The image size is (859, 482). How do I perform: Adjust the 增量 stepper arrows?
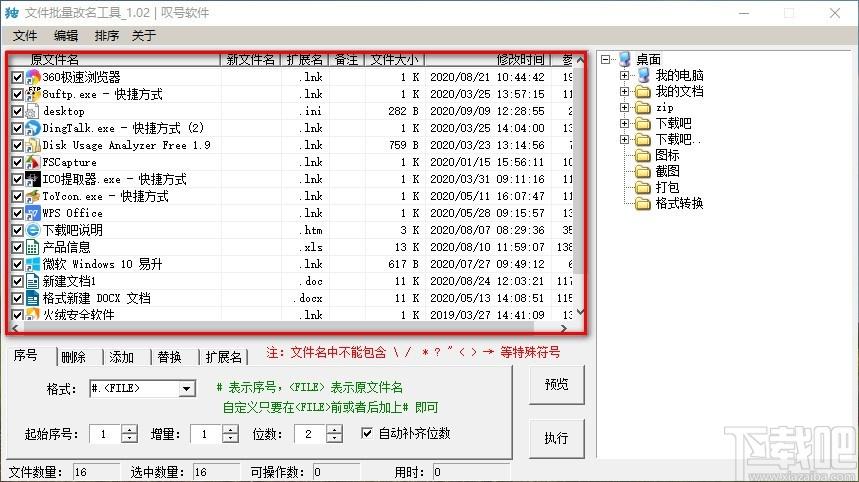[x=231, y=434]
